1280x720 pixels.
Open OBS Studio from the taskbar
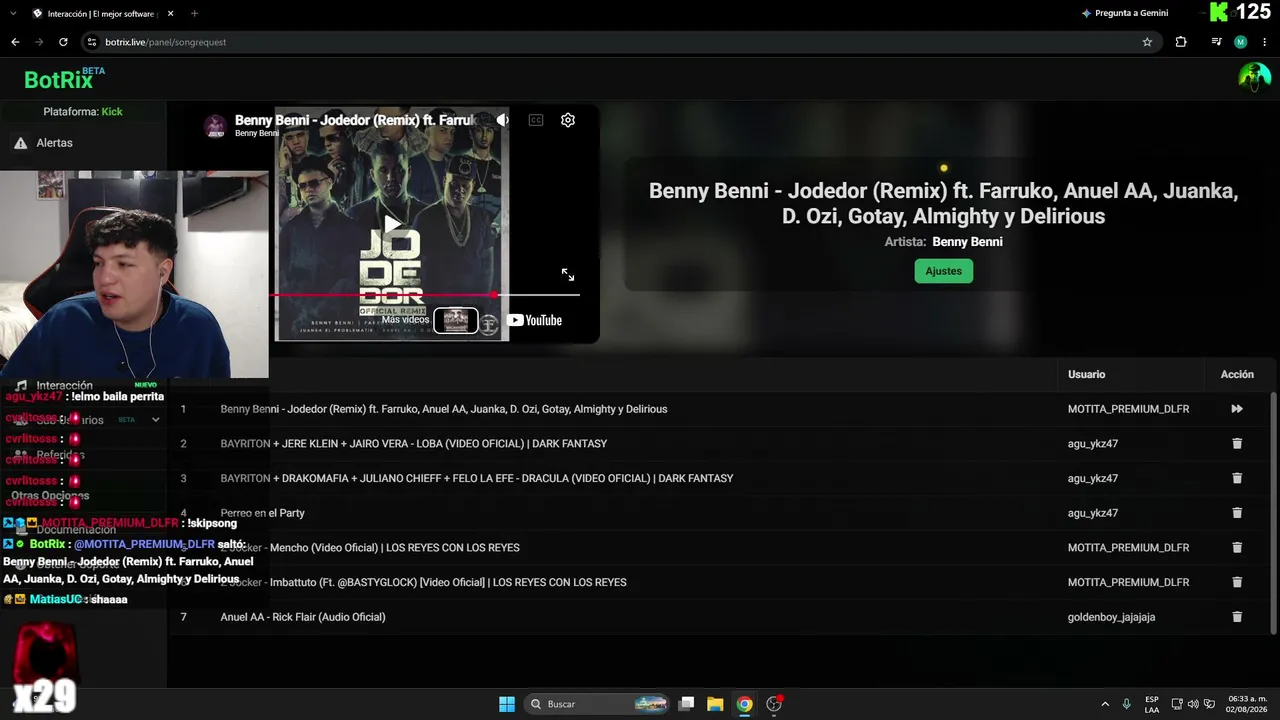pyautogui.click(x=773, y=704)
